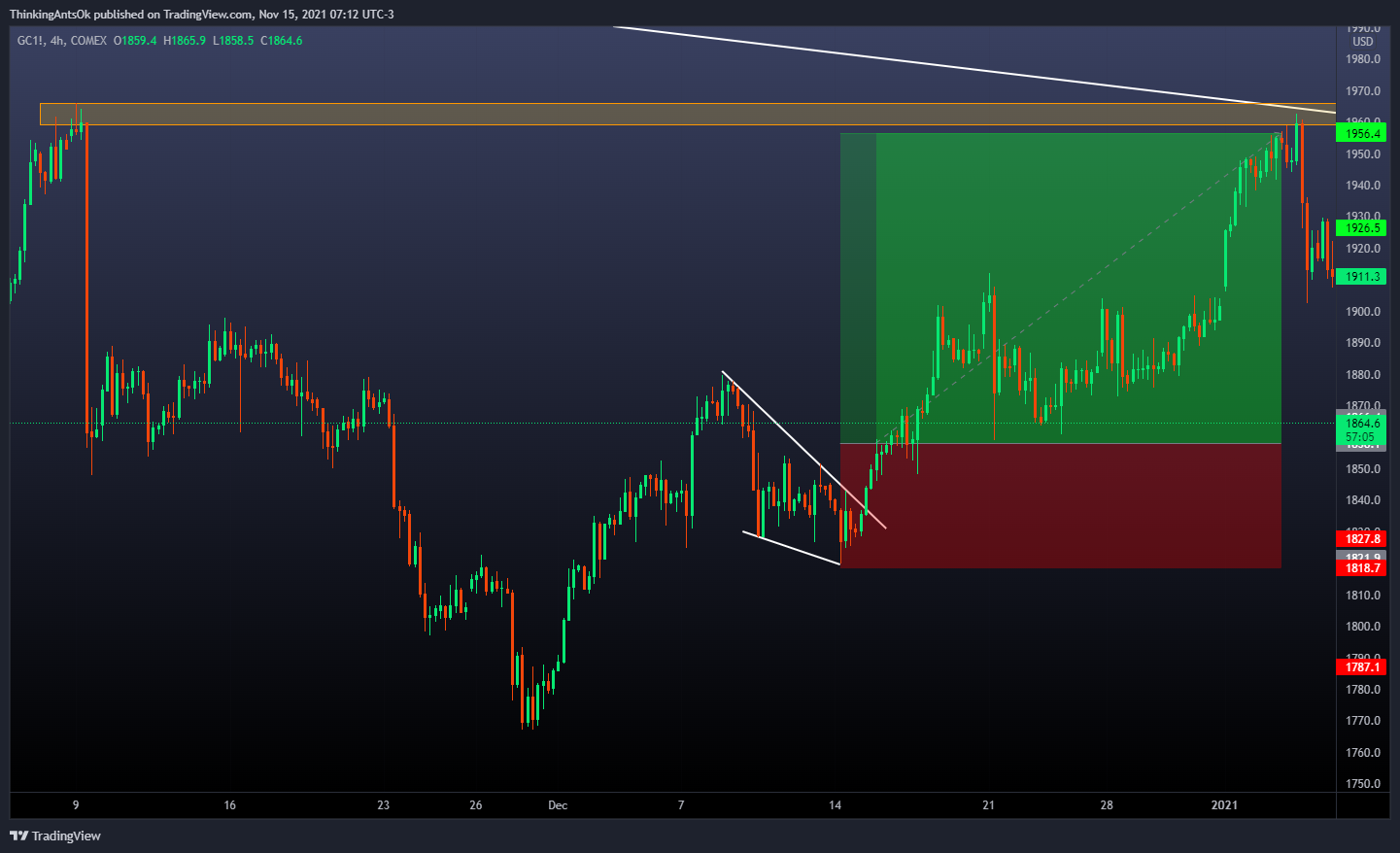Click the 14 date label on time axis
Image resolution: width=1400 pixels, height=853 pixels.
[x=836, y=805]
